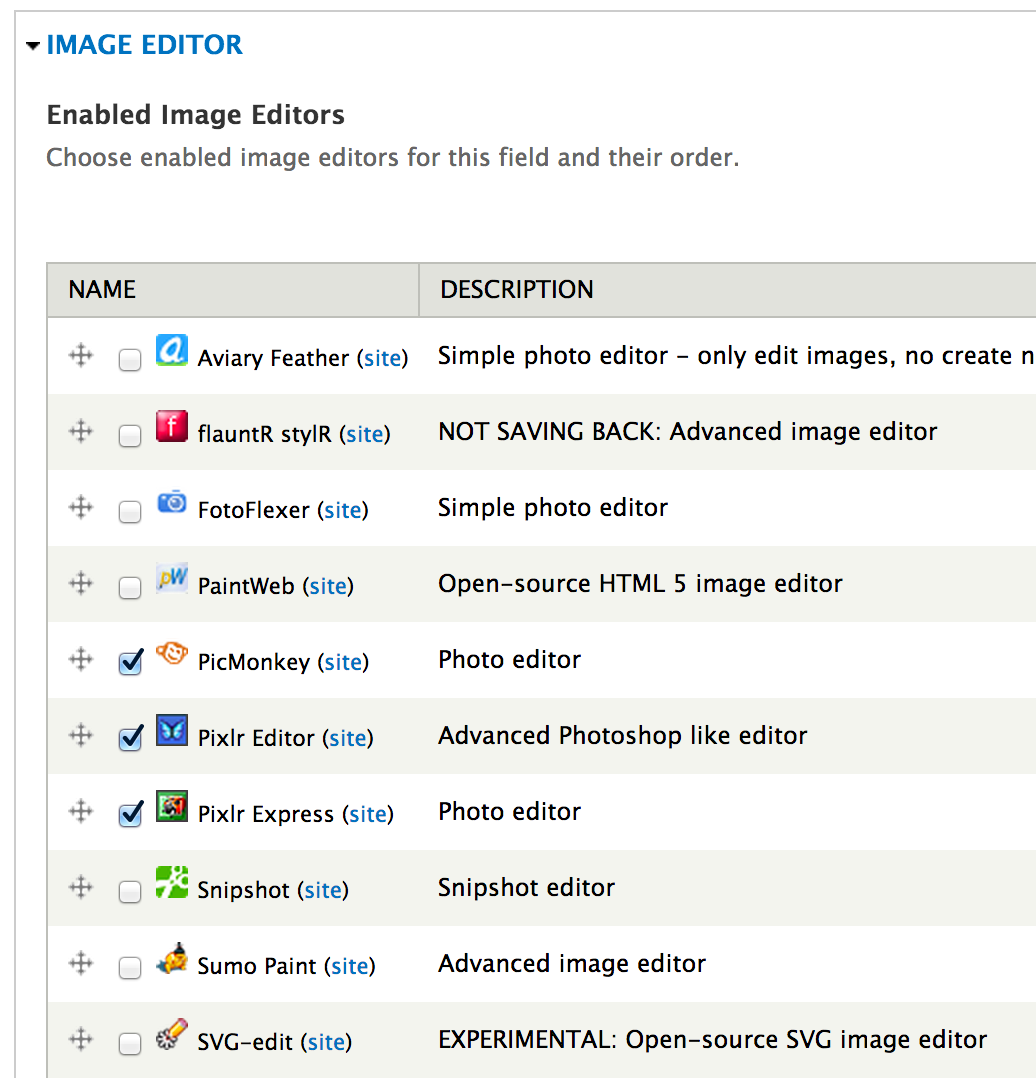Disable the Pixlr Express checkbox

(131, 814)
